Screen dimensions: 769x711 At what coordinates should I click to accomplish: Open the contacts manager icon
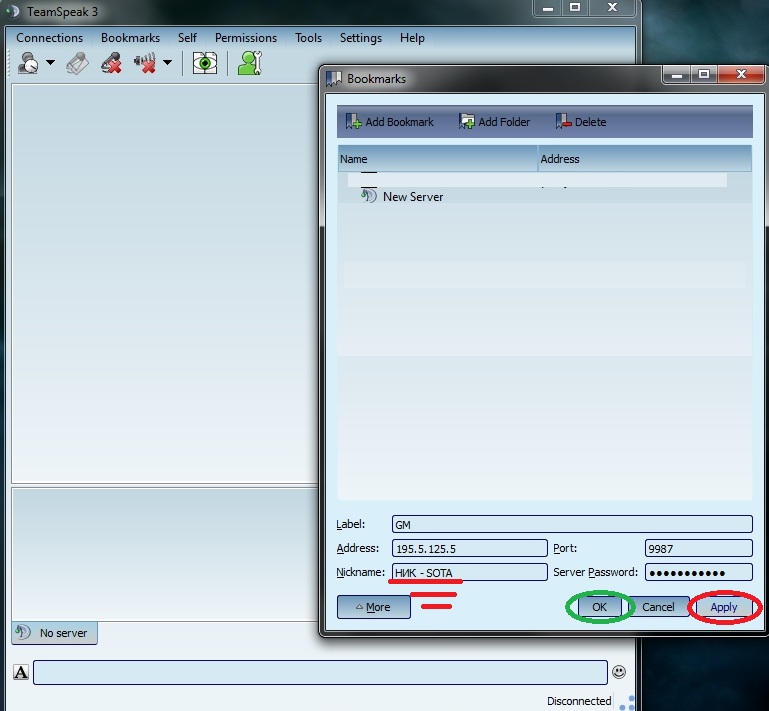pyautogui.click(x=250, y=63)
